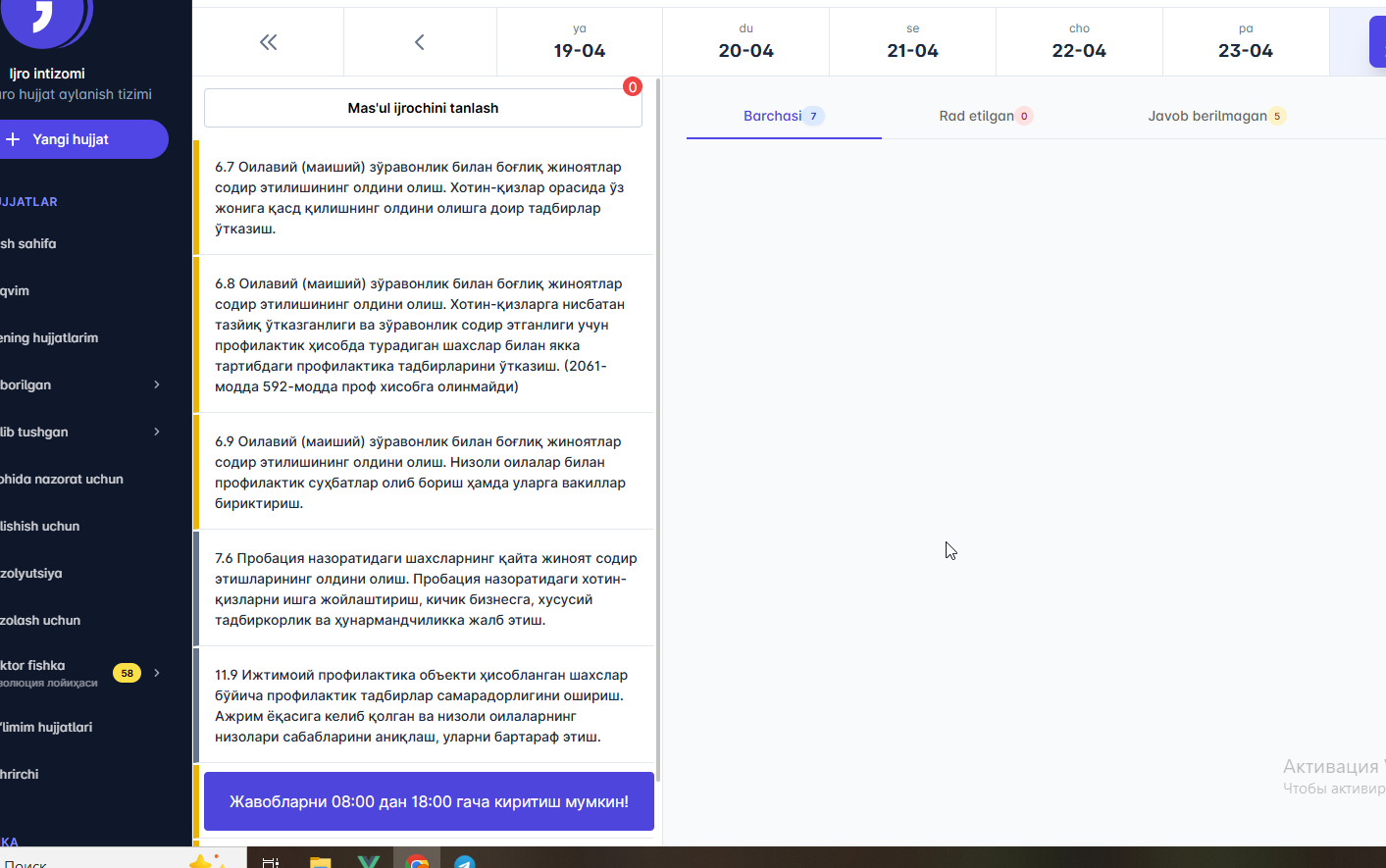This screenshot has width=1386, height=868.
Task: Open Telegram from the taskbar
Action: [465, 861]
